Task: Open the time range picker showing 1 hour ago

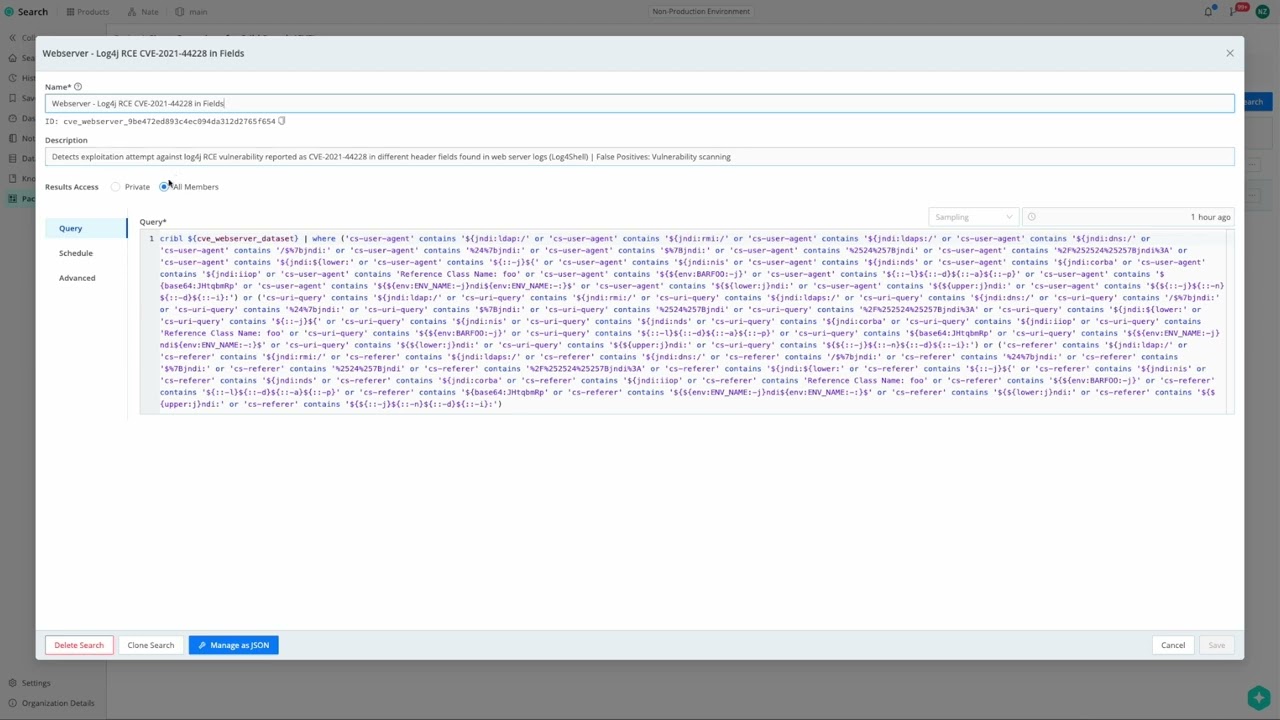Action: [1128, 217]
